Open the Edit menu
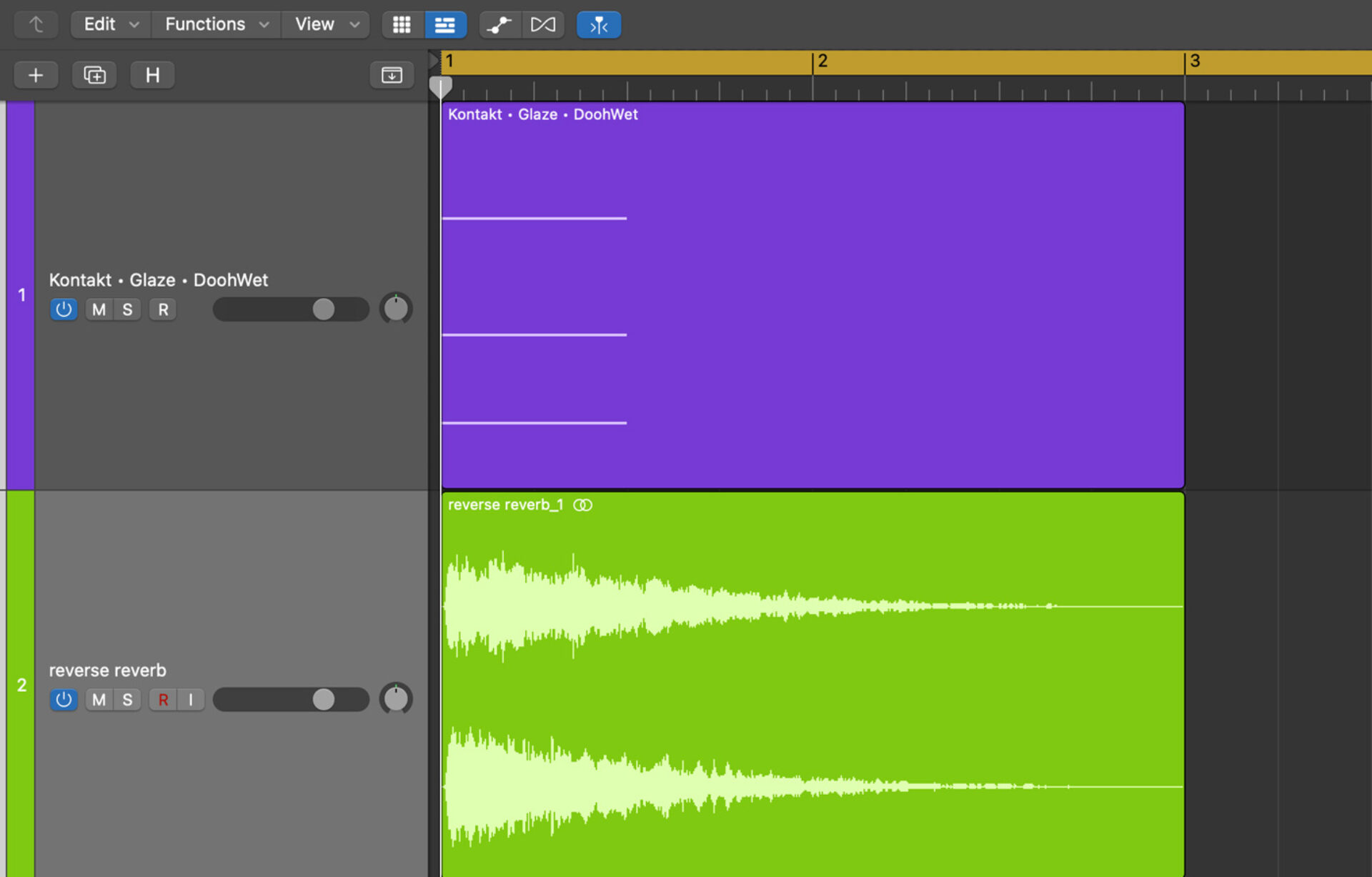This screenshot has width=1372, height=877. (109, 24)
